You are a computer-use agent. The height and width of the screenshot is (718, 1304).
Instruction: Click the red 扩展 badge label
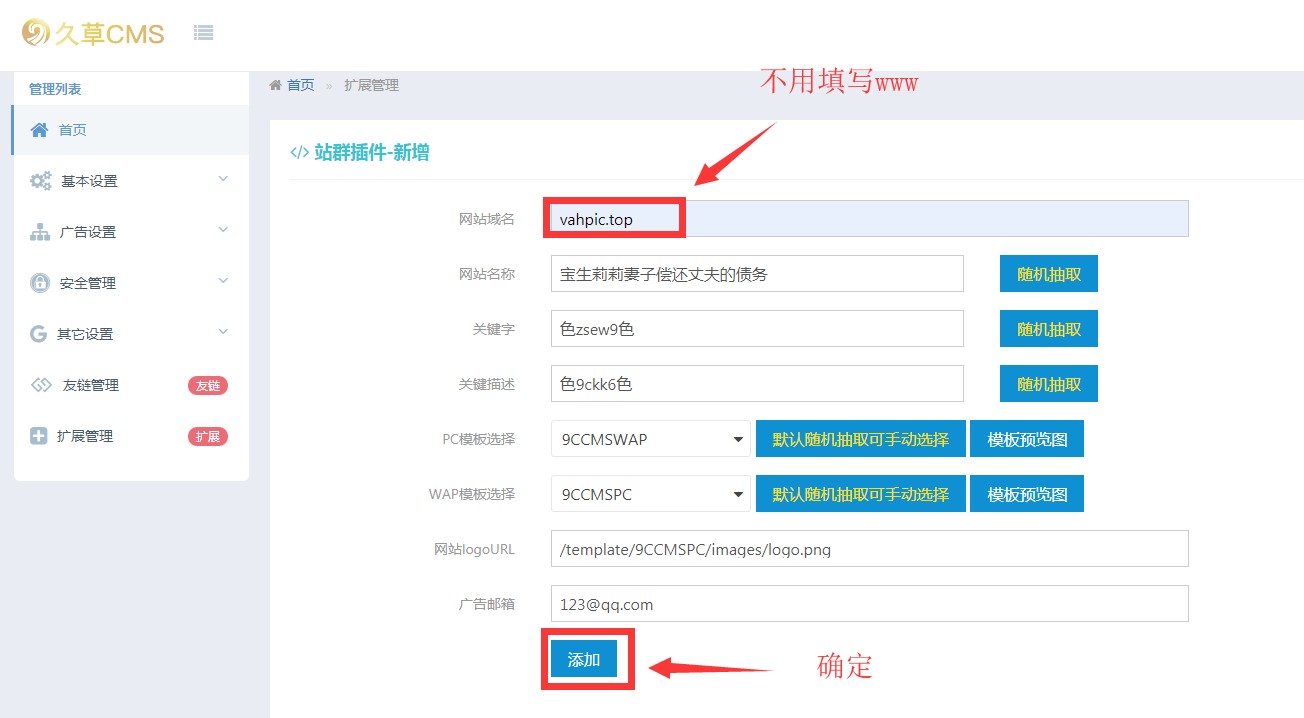(207, 436)
